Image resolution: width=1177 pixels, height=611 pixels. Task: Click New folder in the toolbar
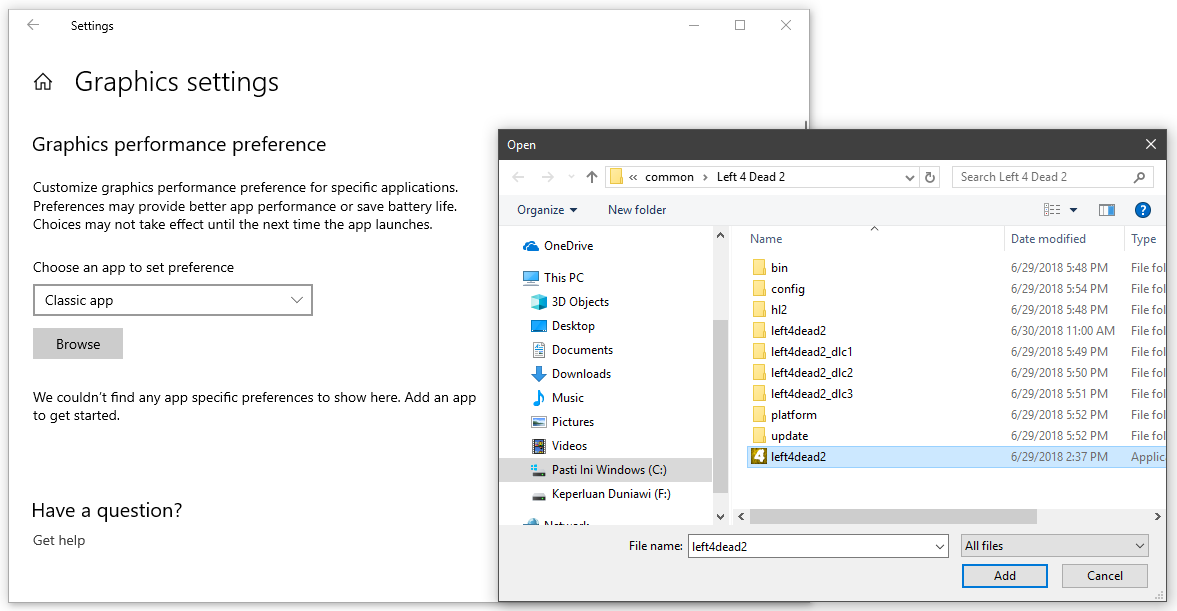pyautogui.click(x=637, y=210)
